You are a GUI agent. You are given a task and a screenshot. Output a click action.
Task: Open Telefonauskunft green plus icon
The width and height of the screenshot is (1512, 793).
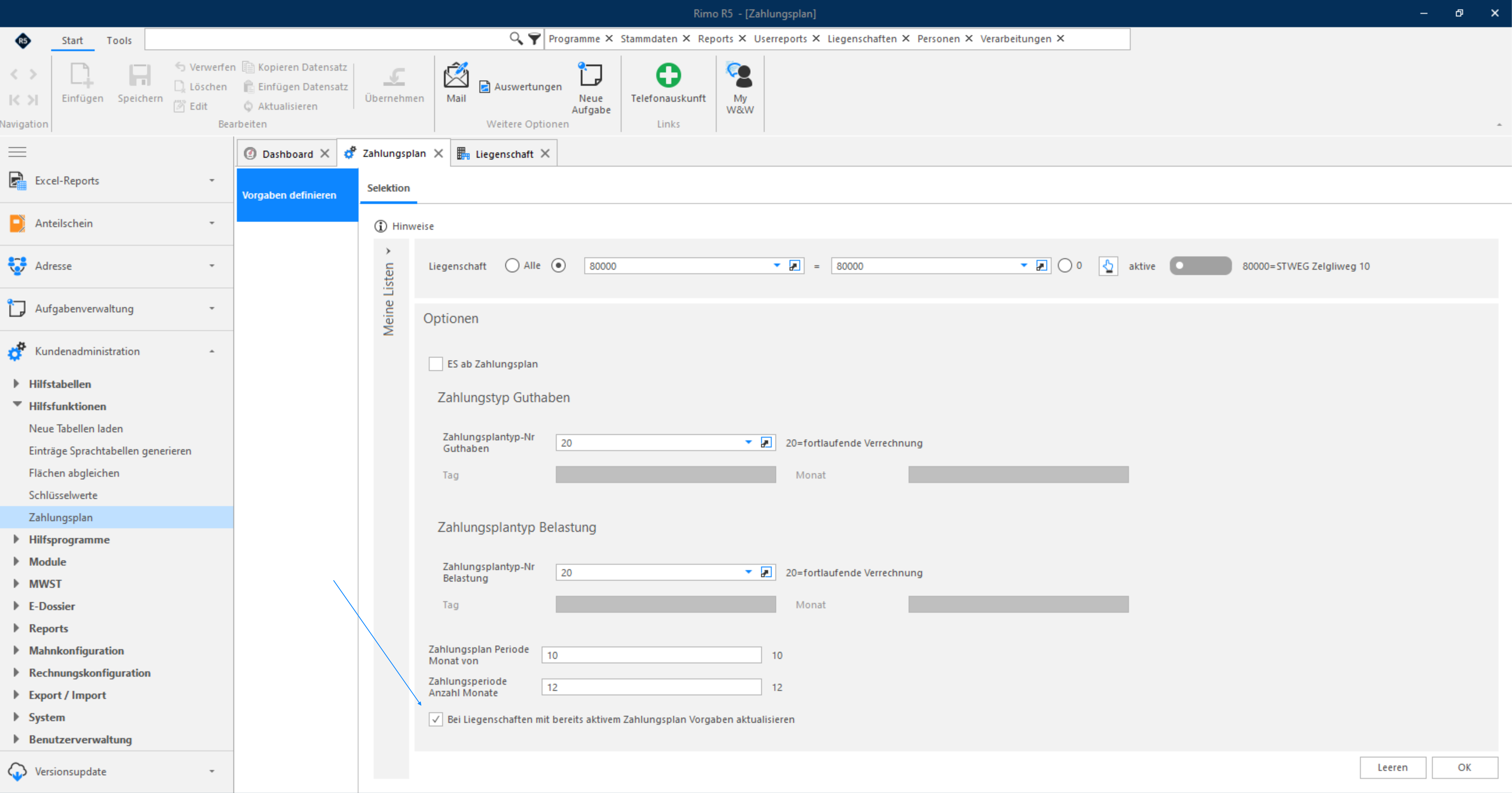(x=668, y=75)
